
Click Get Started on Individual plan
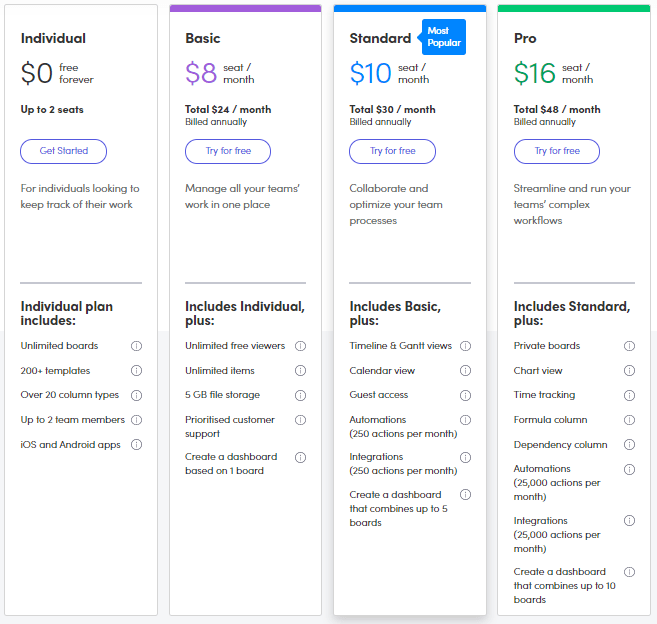point(64,151)
